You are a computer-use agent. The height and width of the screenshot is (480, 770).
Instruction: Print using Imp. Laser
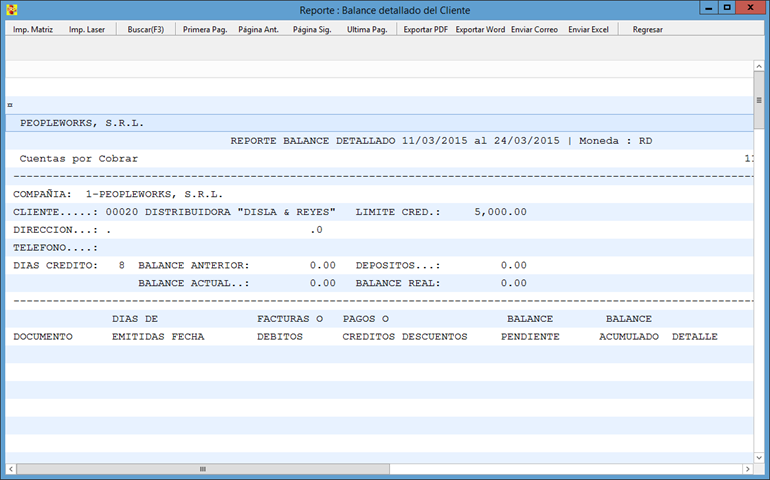click(87, 30)
